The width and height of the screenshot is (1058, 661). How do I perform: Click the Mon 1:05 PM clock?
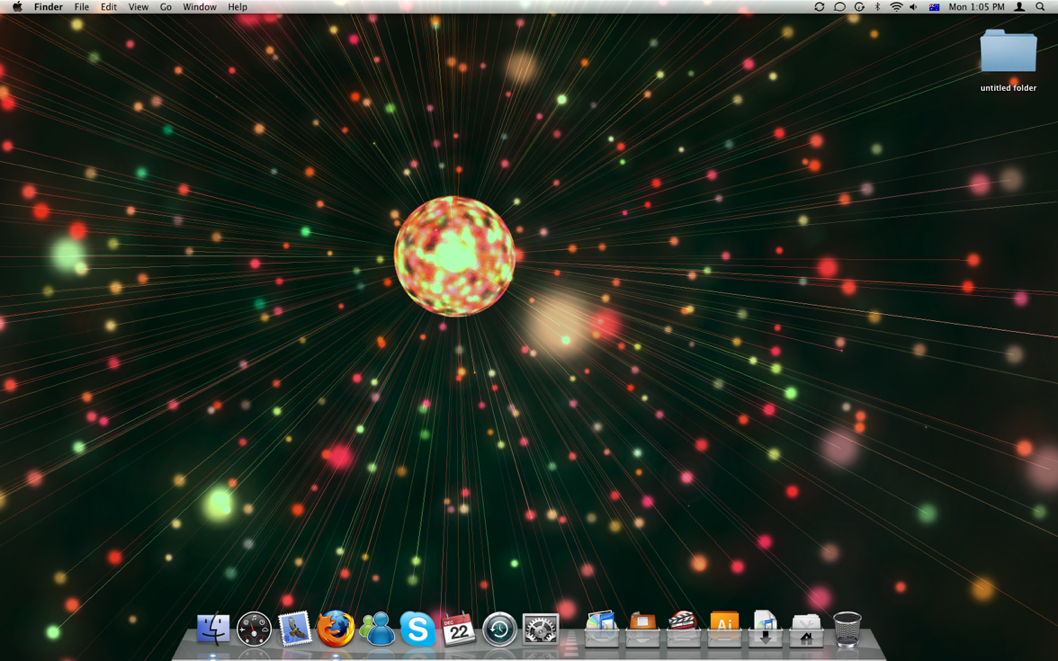pyautogui.click(x=976, y=7)
